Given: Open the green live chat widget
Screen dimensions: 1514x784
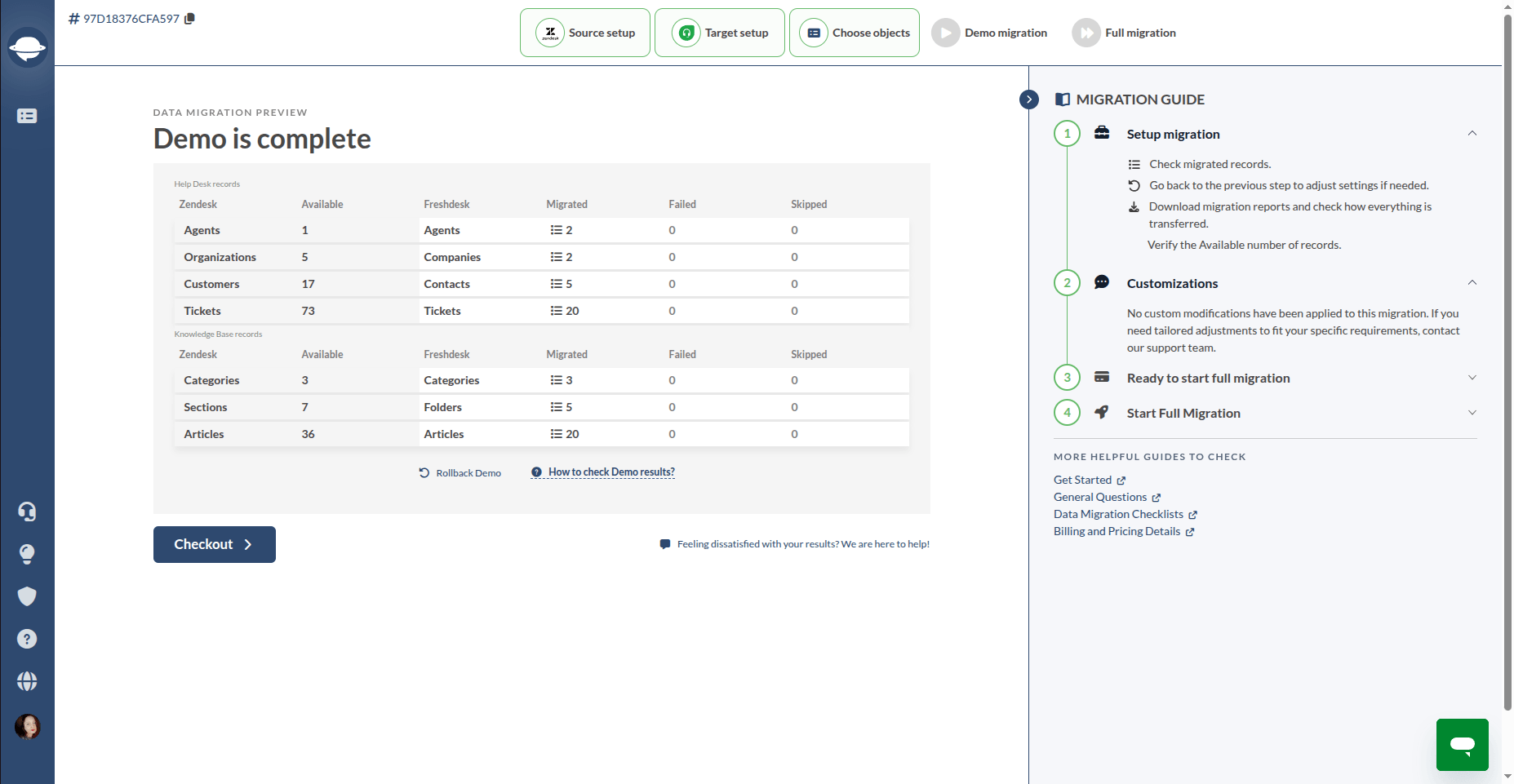Looking at the screenshot, I should pos(1463,745).
